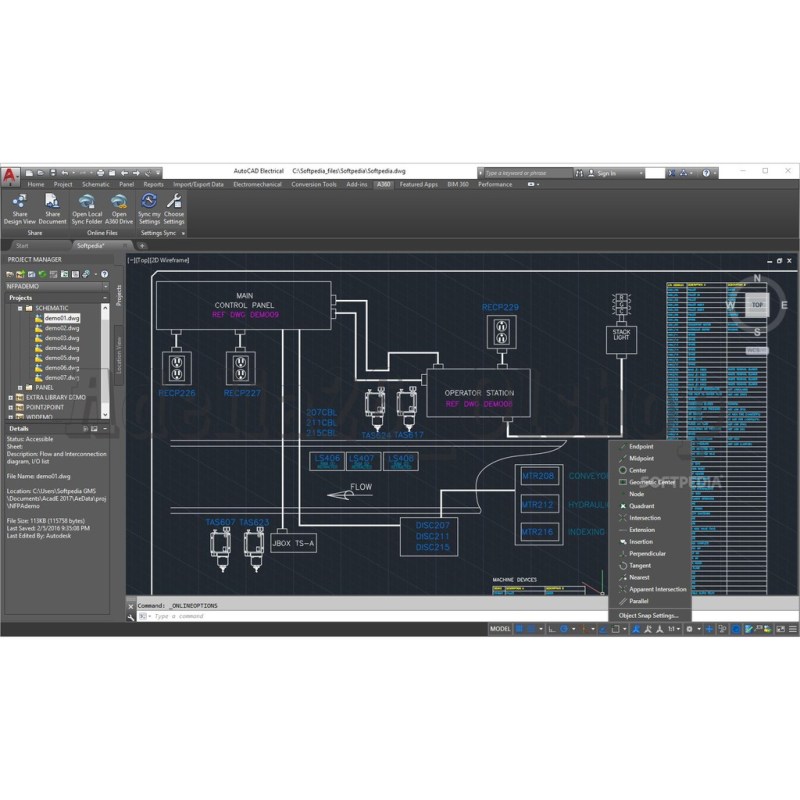The height and width of the screenshot is (800, 800).
Task: Switch to the Schematic ribbon tab
Action: coord(95,184)
